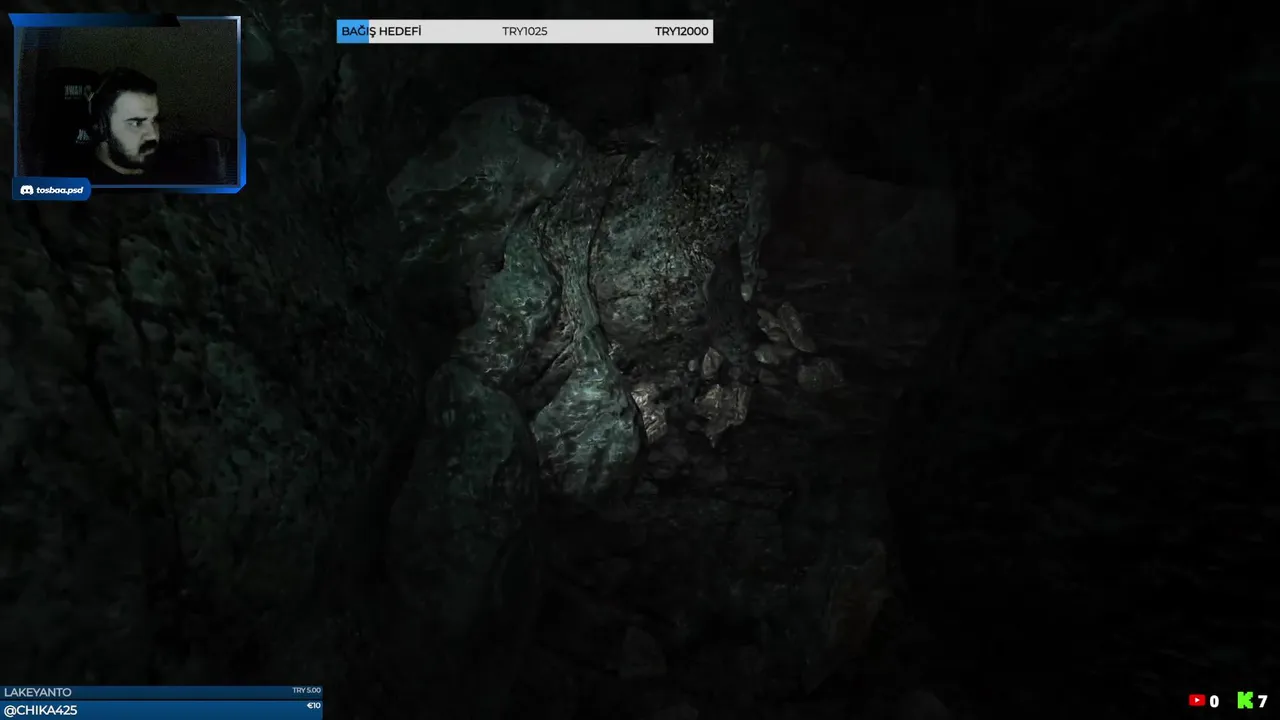Click the donation goal progress bar
This screenshot has height=720, width=1280.
pyautogui.click(x=525, y=31)
